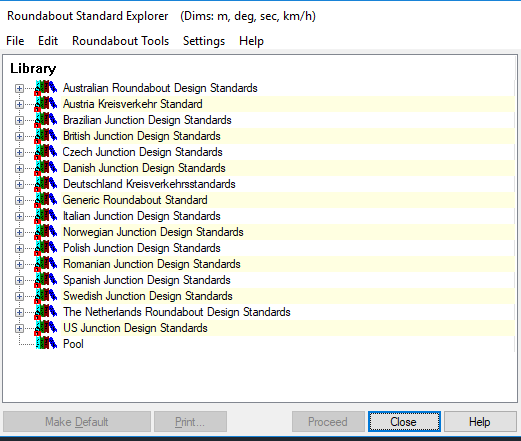The image size is (521, 441).
Task: Select US Junction Design Standards entry
Action: point(135,328)
